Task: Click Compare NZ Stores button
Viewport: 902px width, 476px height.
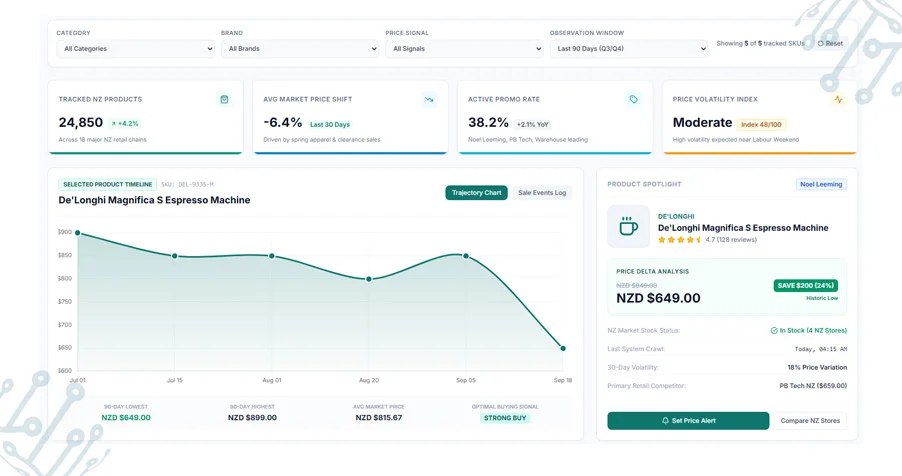Action: [x=810, y=421]
